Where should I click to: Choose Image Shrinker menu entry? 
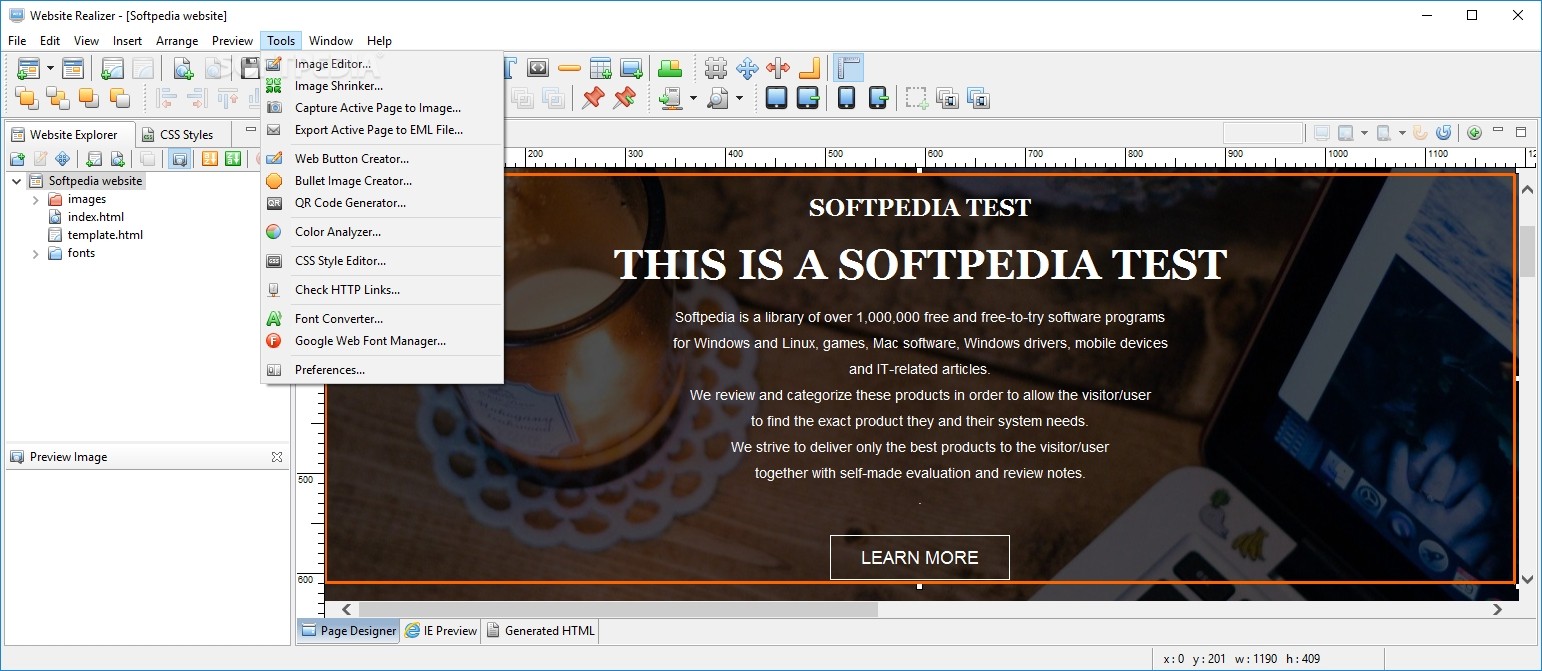(x=382, y=86)
